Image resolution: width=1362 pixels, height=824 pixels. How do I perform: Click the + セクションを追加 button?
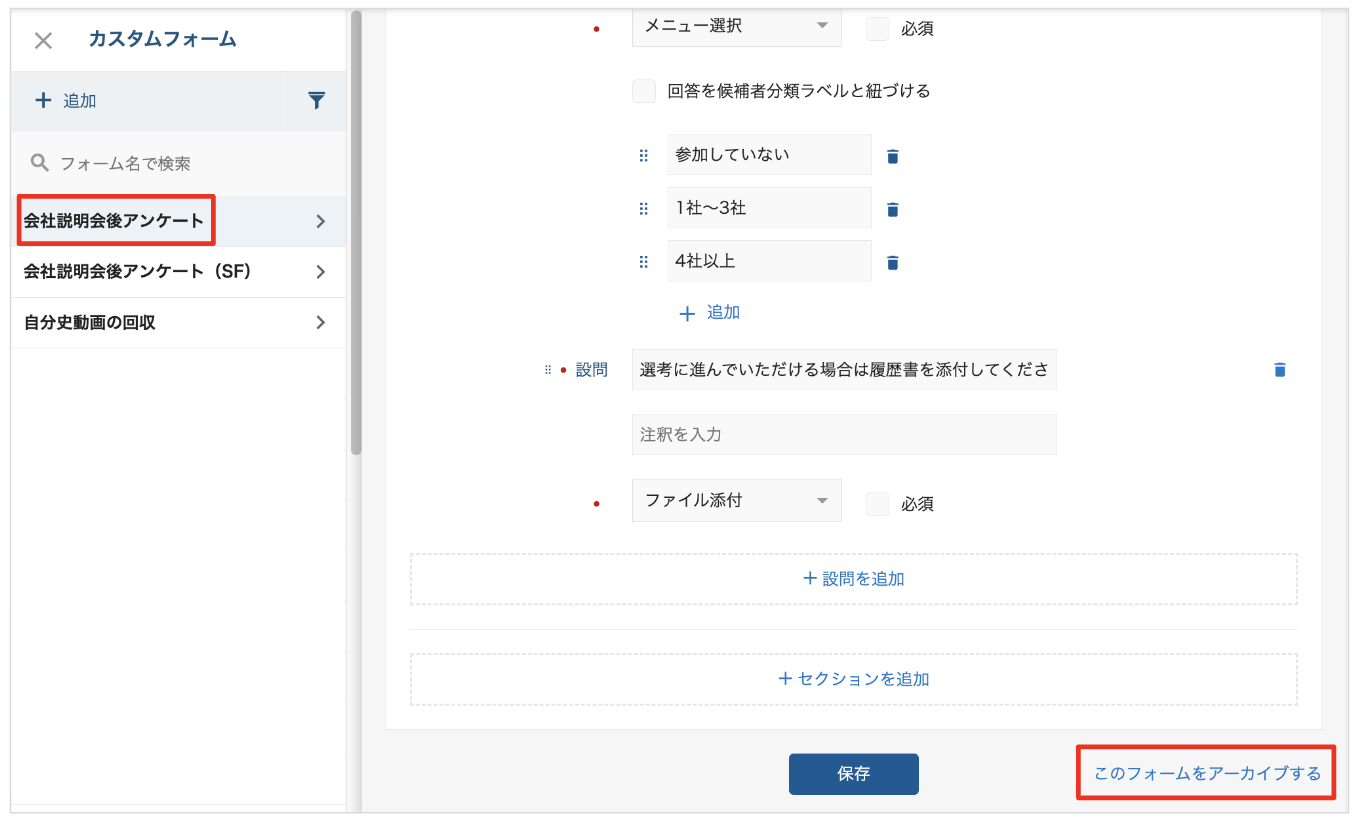[853, 679]
